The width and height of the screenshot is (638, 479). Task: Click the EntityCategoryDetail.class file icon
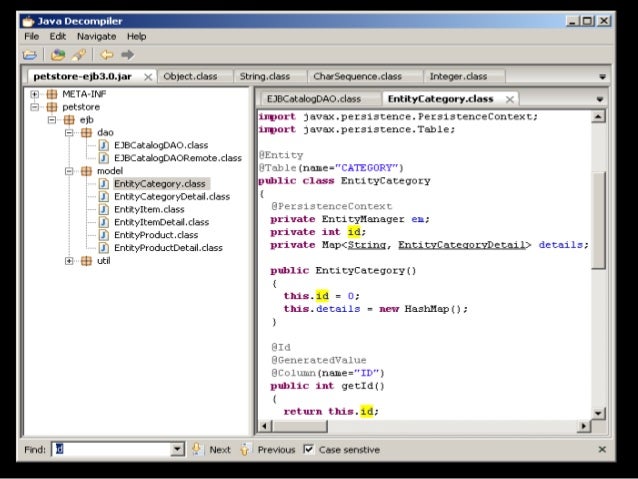click(x=104, y=197)
